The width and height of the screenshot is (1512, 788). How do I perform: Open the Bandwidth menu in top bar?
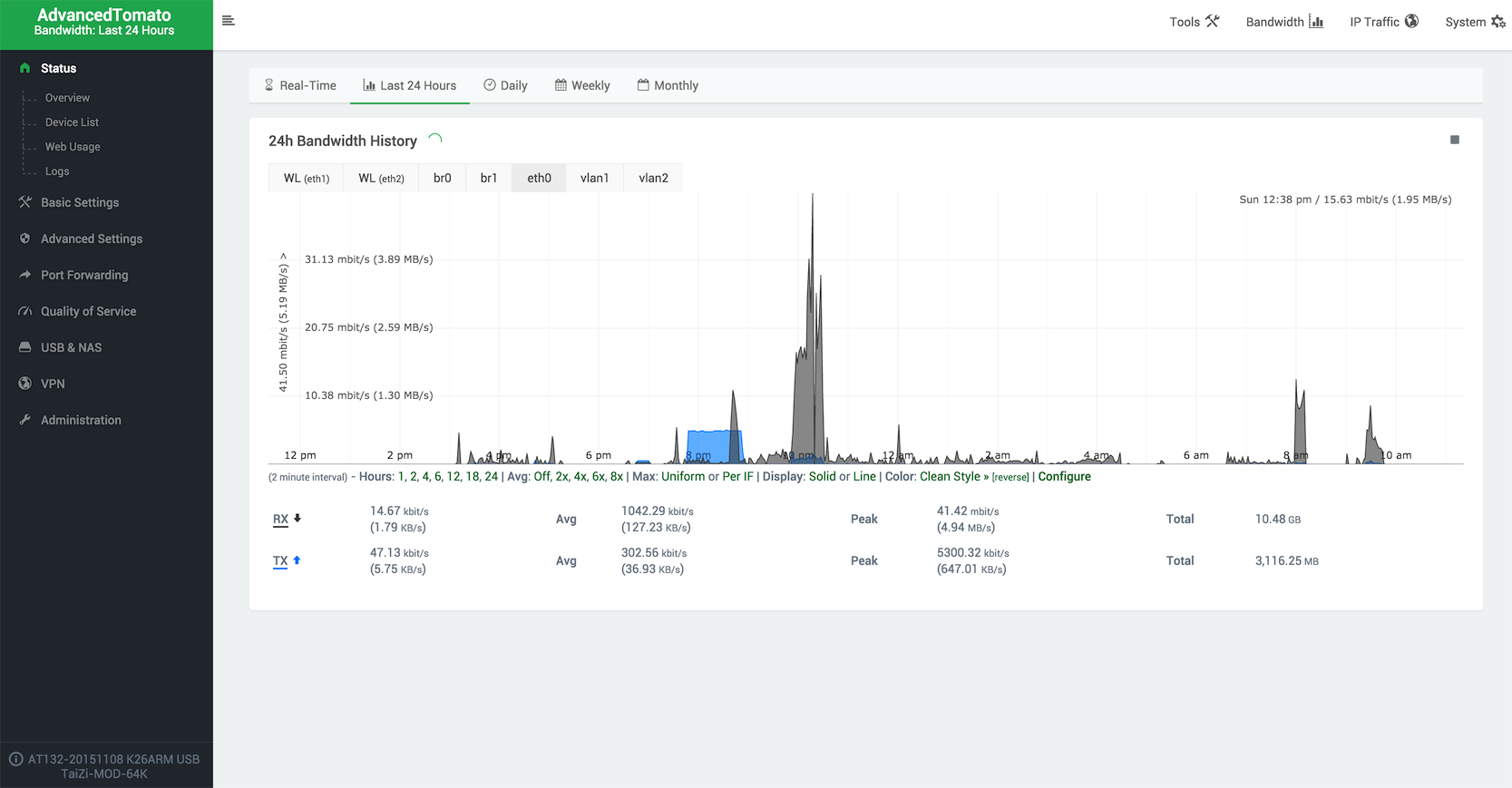tap(1284, 22)
